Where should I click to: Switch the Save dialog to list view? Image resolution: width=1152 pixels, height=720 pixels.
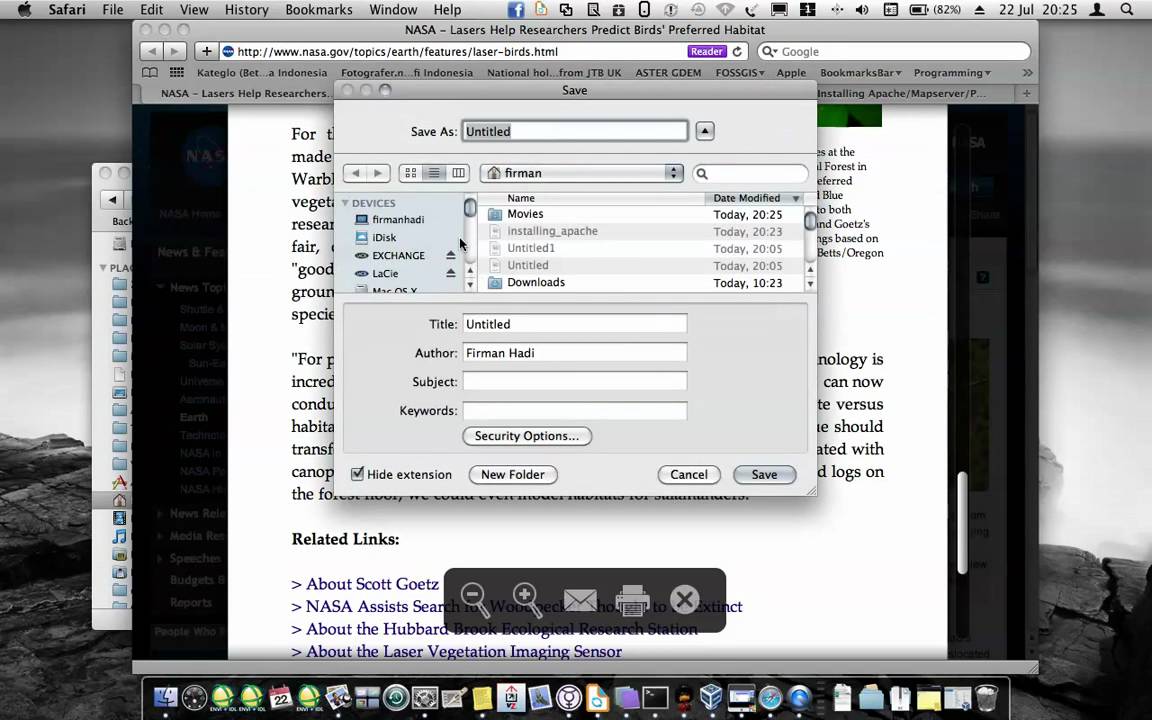(434, 173)
